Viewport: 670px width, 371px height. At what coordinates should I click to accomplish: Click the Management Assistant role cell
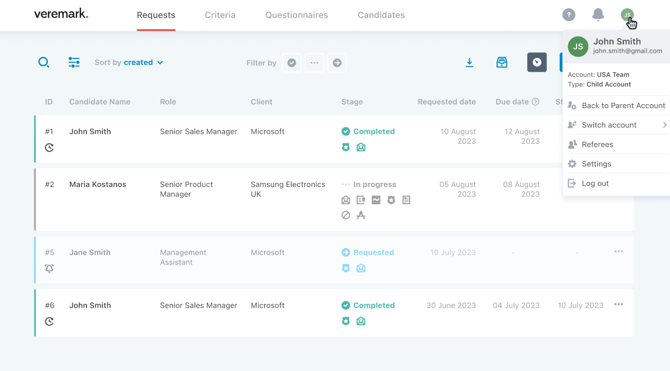click(183, 257)
